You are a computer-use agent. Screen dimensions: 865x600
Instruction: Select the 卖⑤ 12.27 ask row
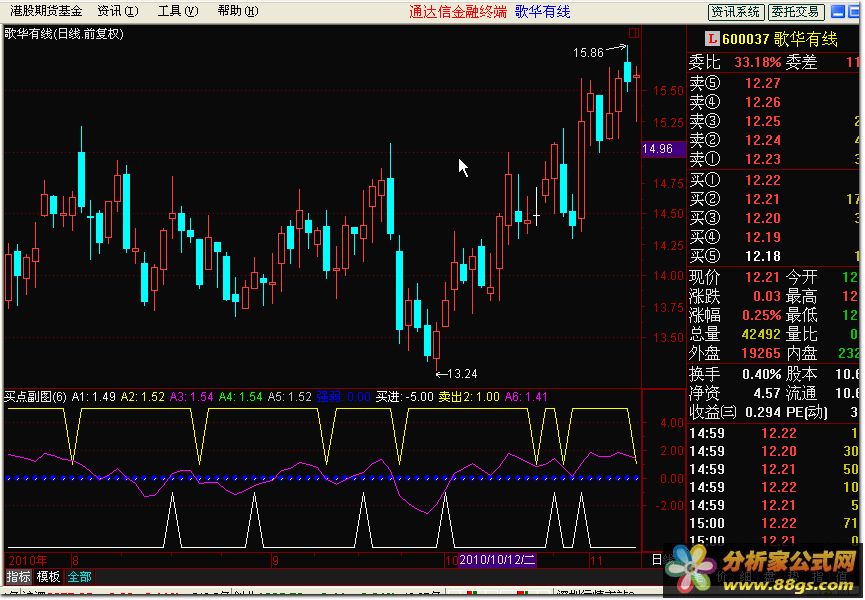[774, 83]
